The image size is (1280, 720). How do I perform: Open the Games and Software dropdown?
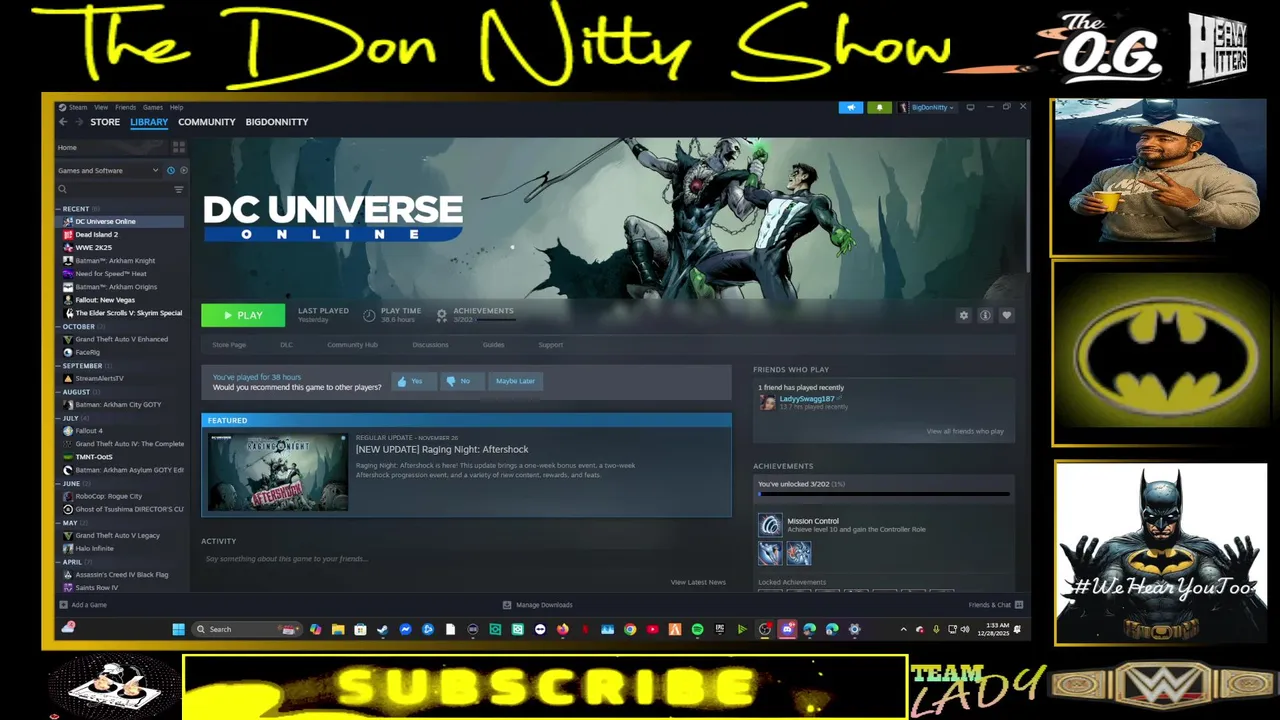pos(108,171)
